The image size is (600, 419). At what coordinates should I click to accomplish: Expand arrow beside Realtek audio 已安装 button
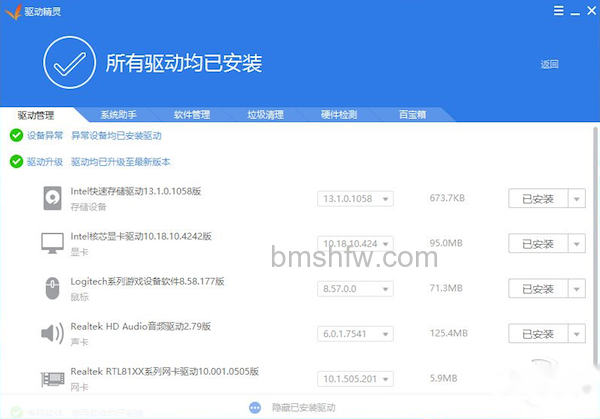(577, 334)
